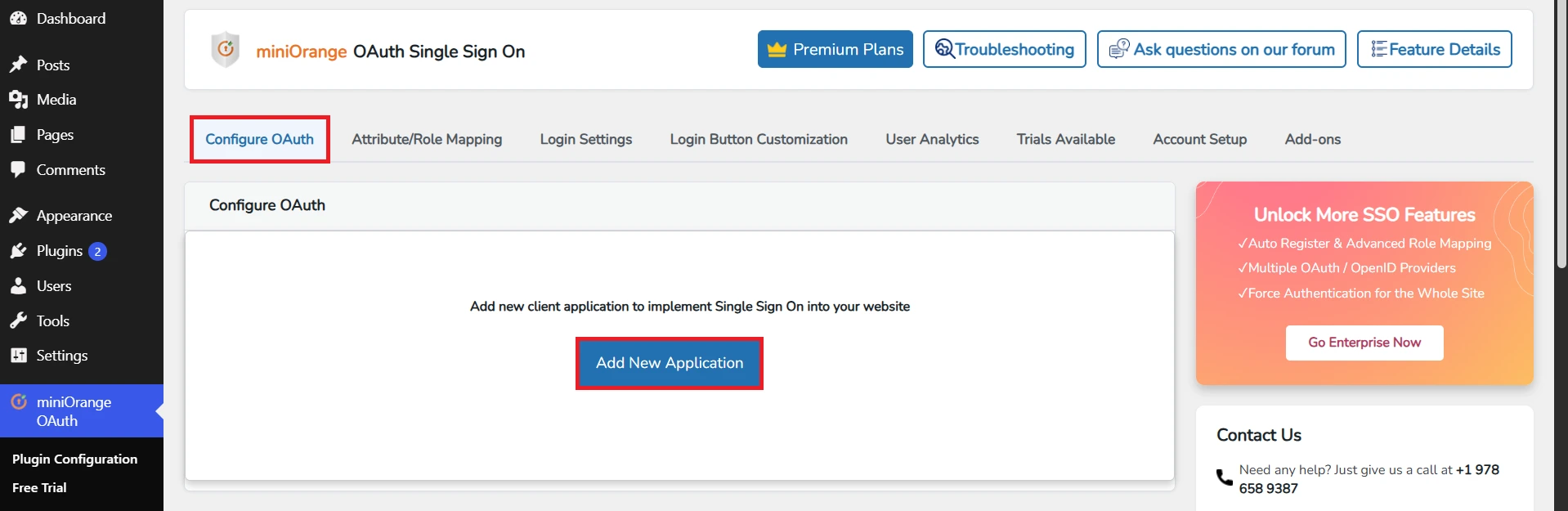
Task: Click the crown icon on Premium Plans
Action: click(777, 50)
